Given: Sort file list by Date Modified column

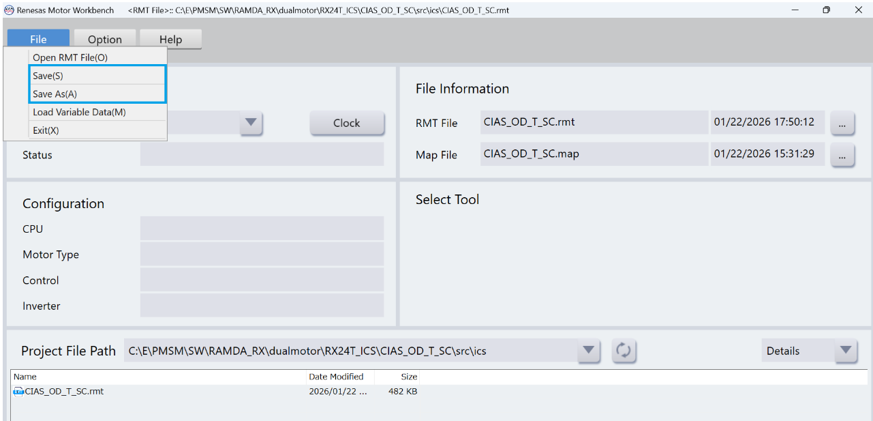Looking at the screenshot, I should [x=340, y=377].
